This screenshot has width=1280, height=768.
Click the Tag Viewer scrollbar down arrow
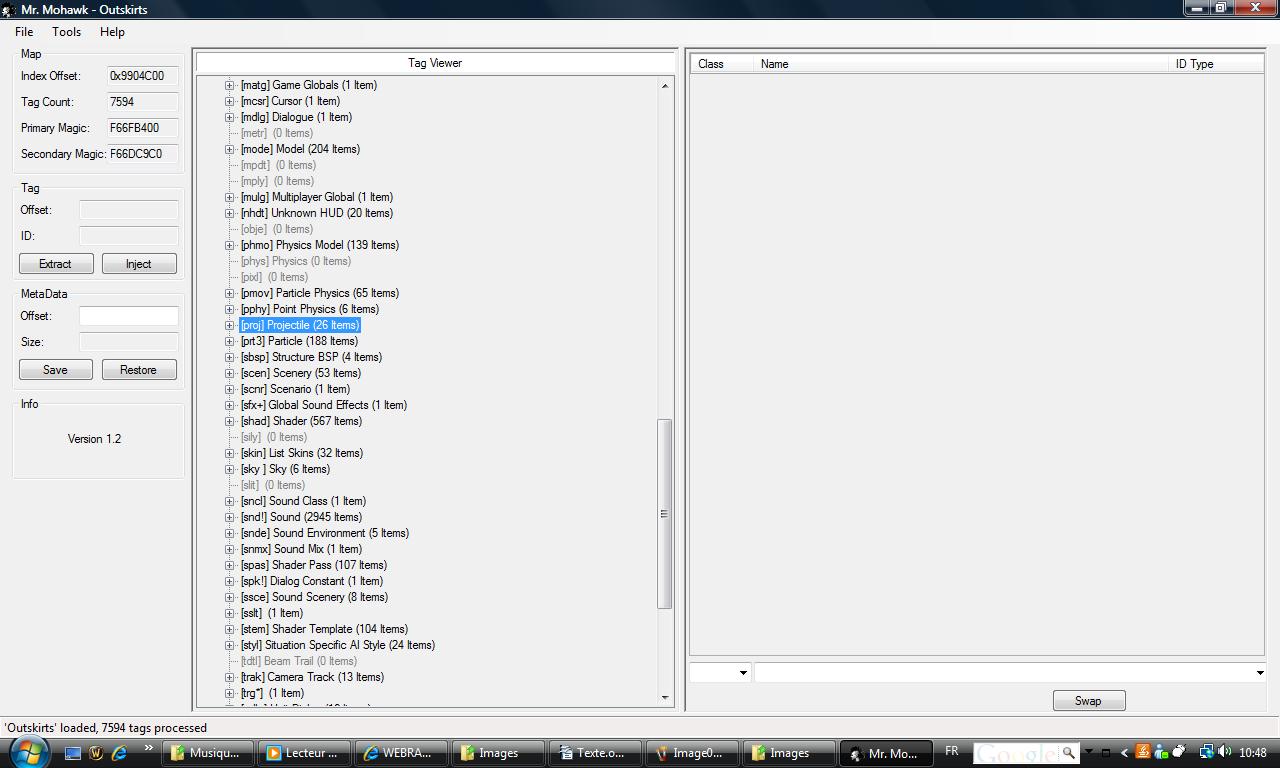(x=665, y=697)
